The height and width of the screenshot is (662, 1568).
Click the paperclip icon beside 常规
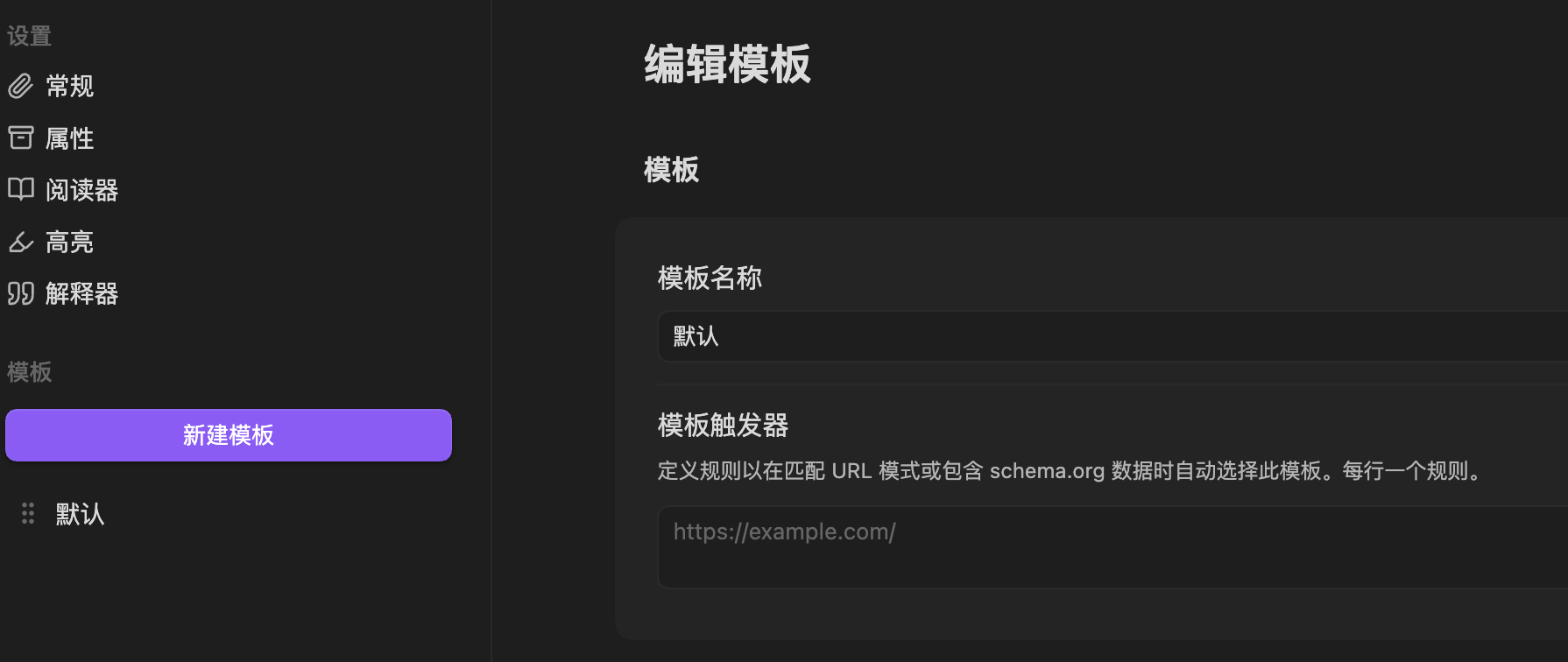pos(20,86)
